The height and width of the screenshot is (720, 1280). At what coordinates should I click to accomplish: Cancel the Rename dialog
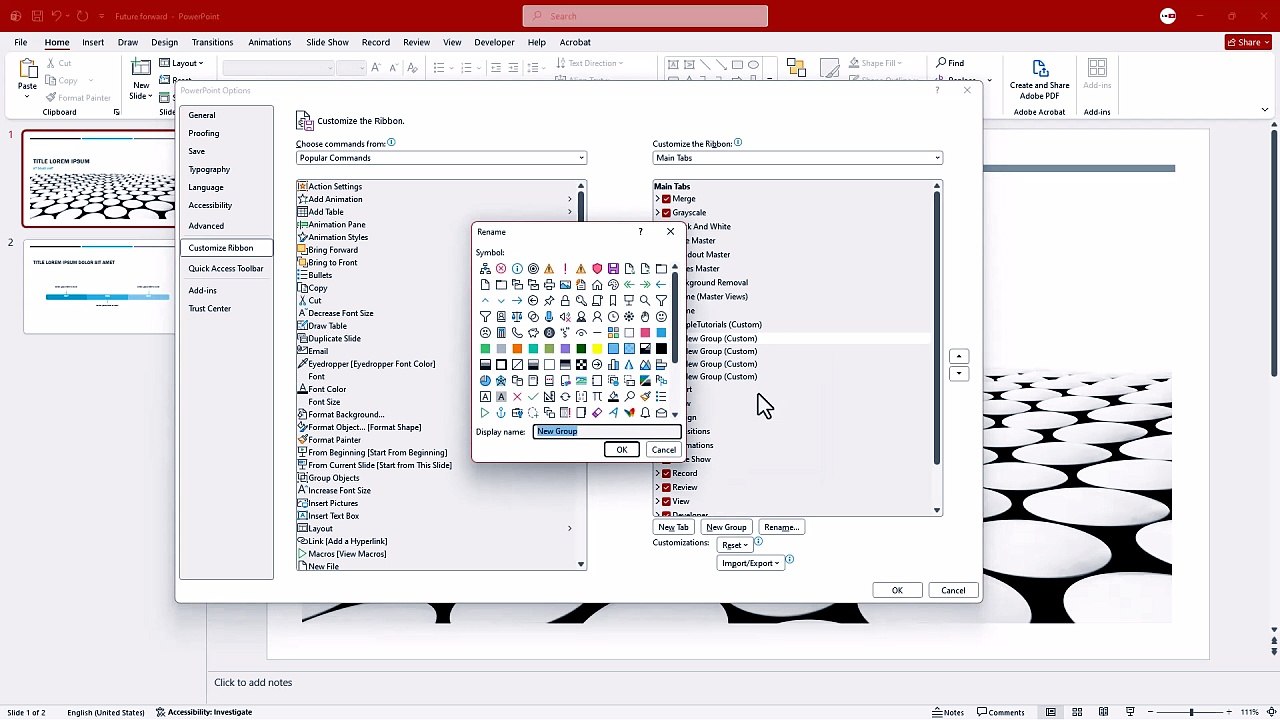663,450
